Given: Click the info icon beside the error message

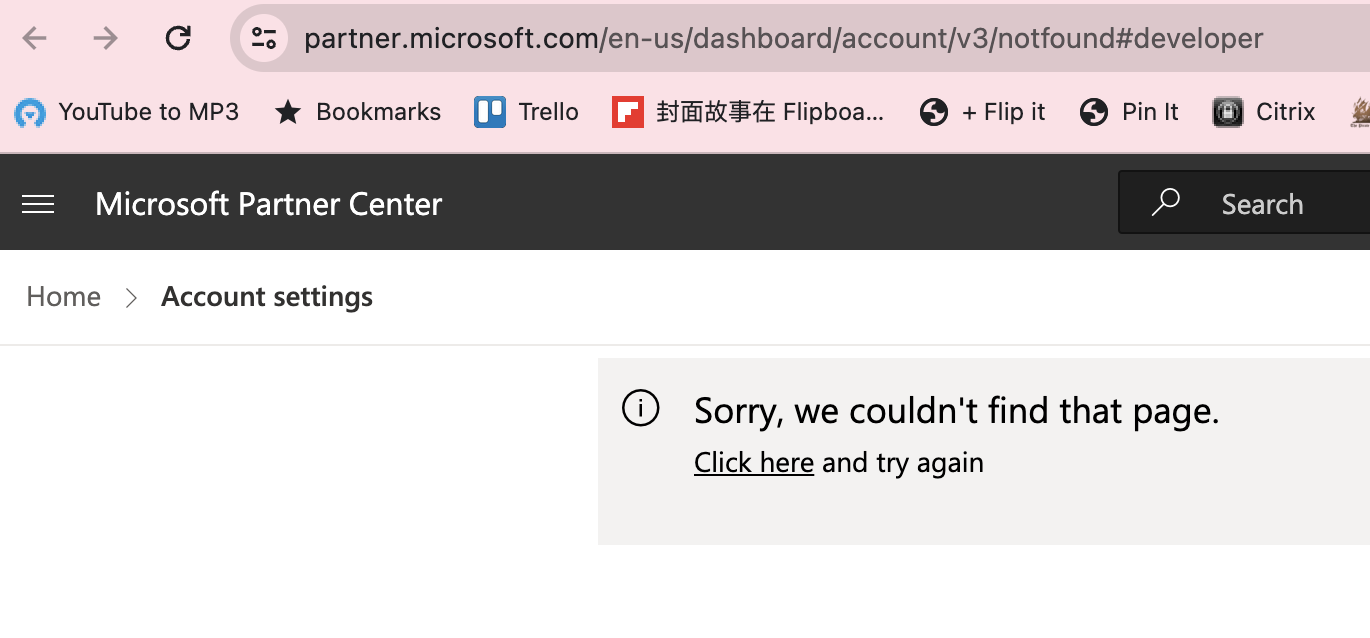Looking at the screenshot, I should point(641,409).
